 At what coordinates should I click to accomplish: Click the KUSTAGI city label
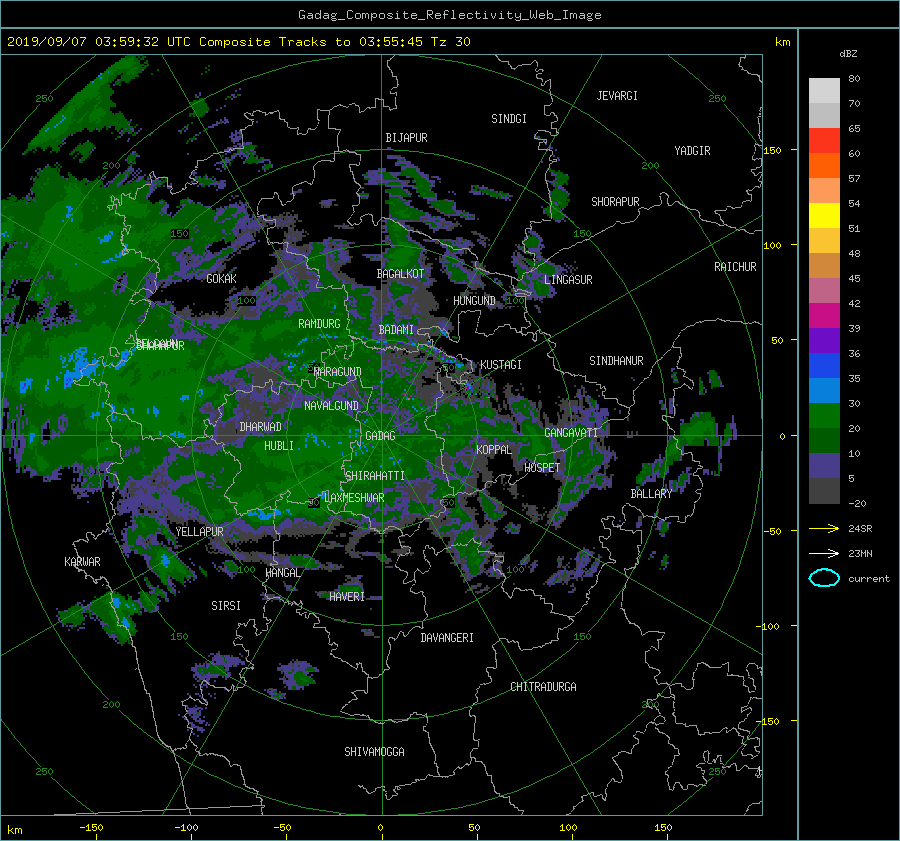click(501, 365)
